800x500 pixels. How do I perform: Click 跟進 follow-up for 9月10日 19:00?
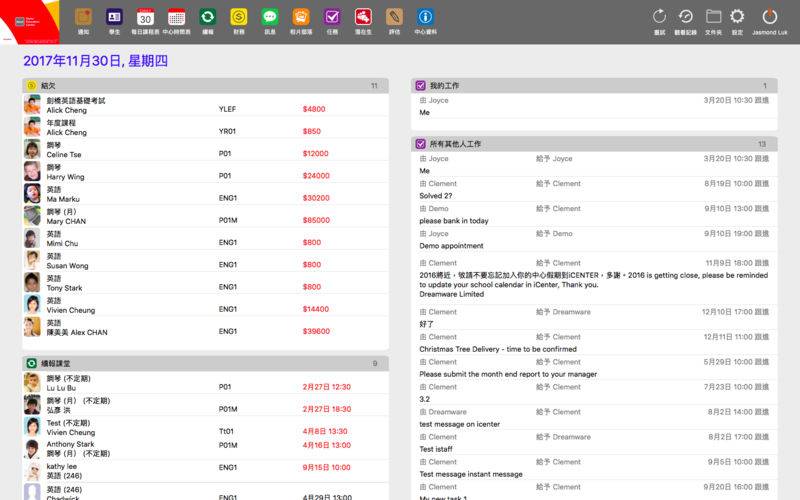click(x=761, y=234)
